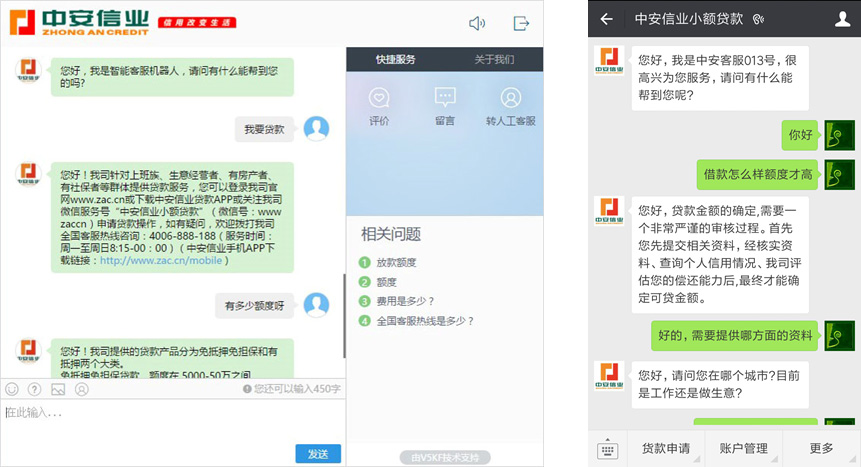The height and width of the screenshot is (467, 861).
Task: Click the question mark help icon
Action: click(34, 388)
